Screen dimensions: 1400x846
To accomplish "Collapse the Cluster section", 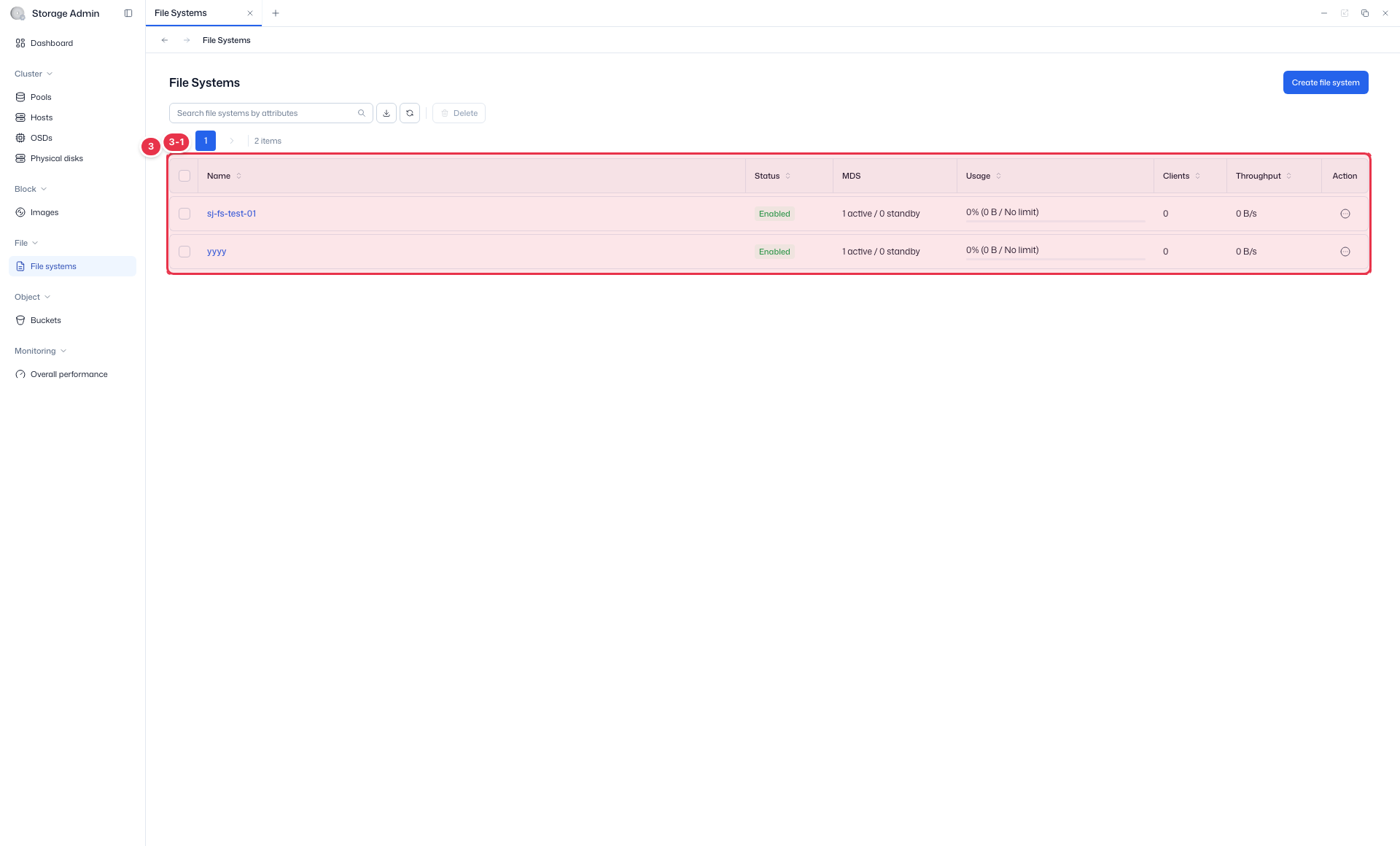I will (x=34, y=74).
